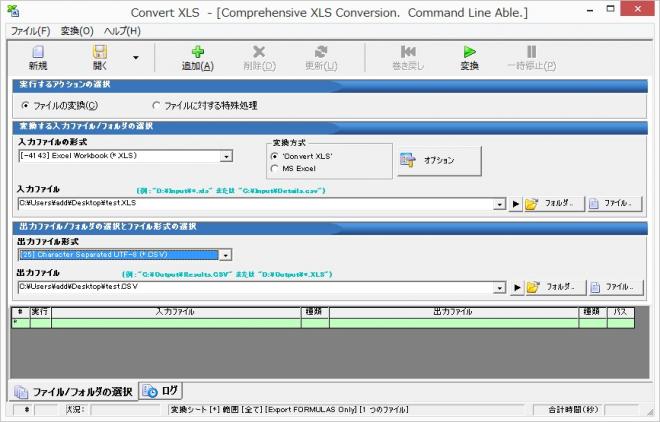This screenshot has height=422, width=660.
Task: Close the Convert XLS window
Action: [638, 9]
